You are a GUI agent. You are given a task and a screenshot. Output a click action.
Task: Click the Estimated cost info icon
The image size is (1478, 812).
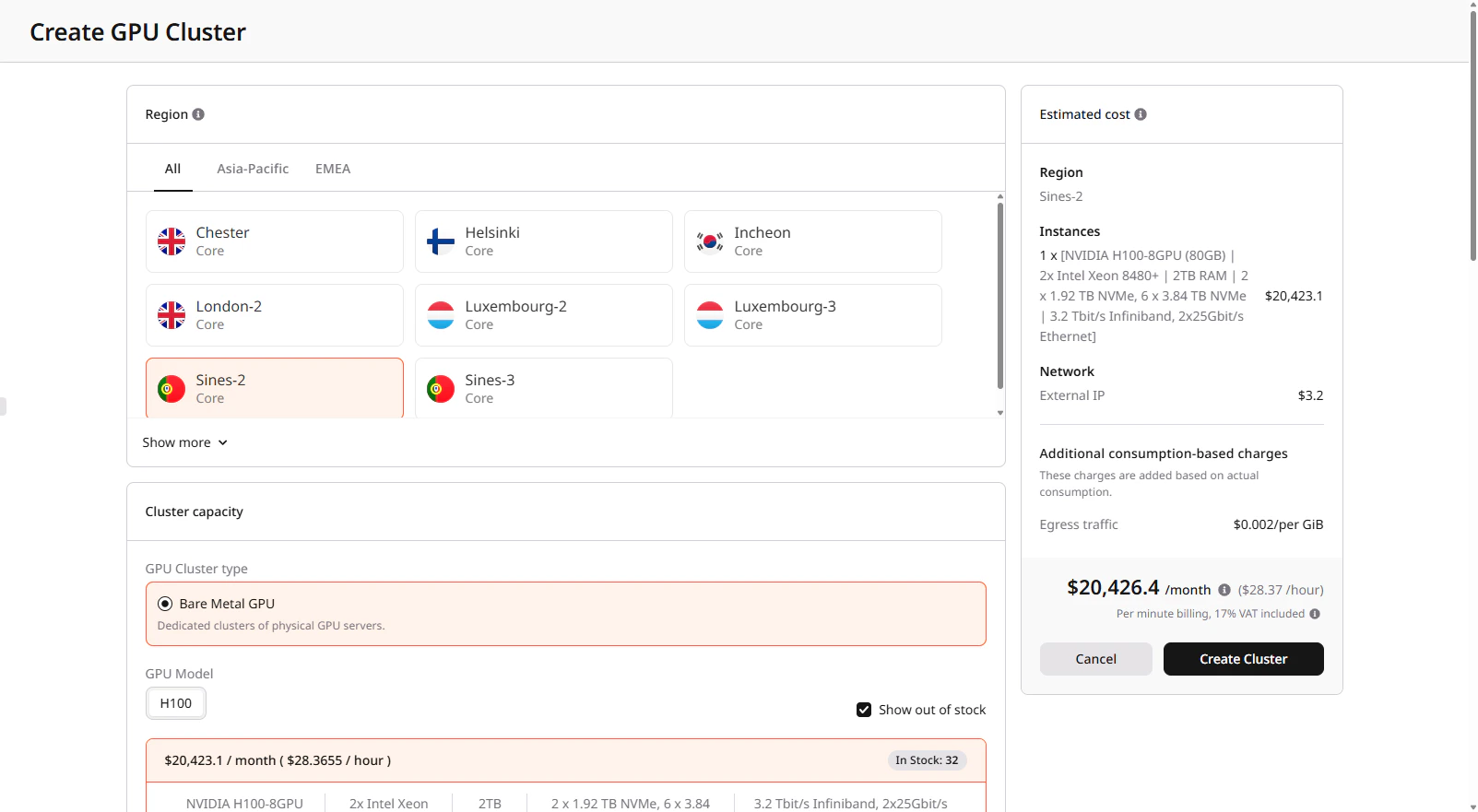point(1141,114)
